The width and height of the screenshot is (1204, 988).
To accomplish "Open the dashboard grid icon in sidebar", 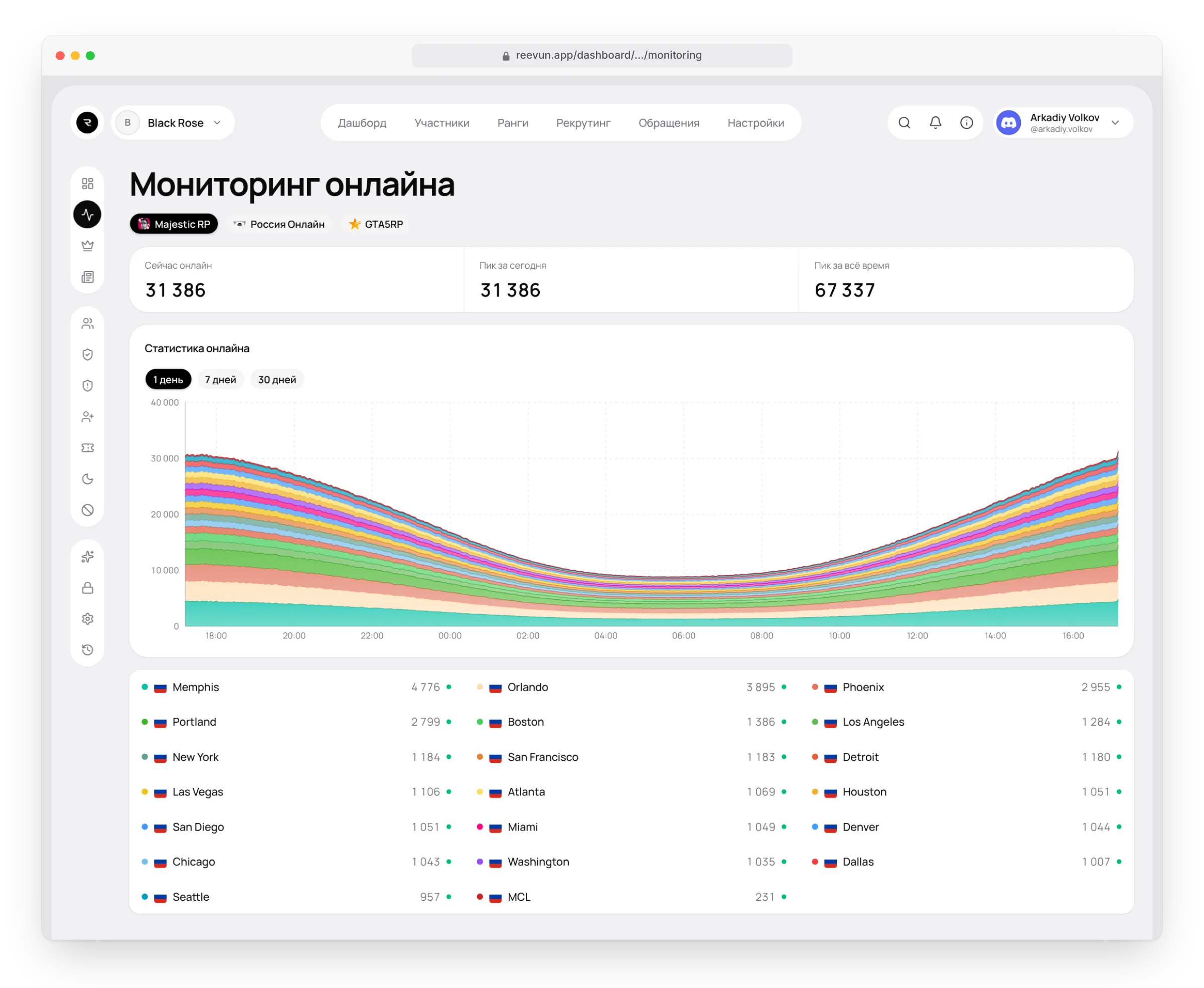I will [87, 183].
